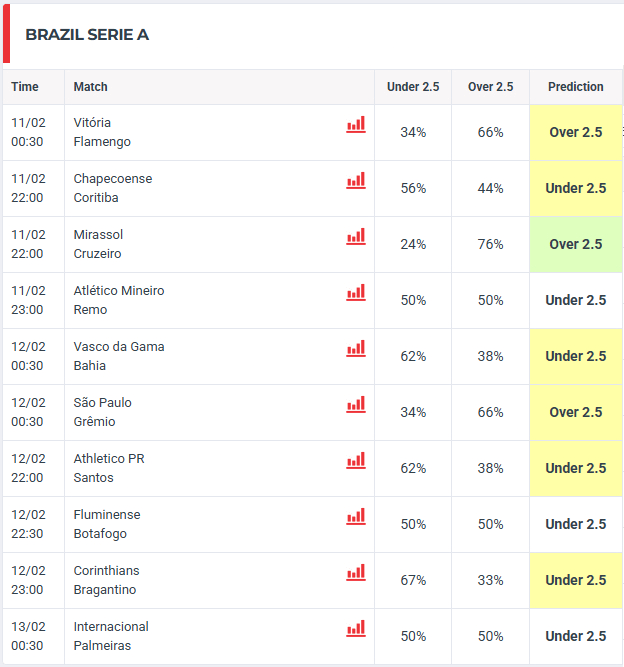624x667 pixels.
Task: Click the Over 2.5 column header
Action: click(x=490, y=87)
